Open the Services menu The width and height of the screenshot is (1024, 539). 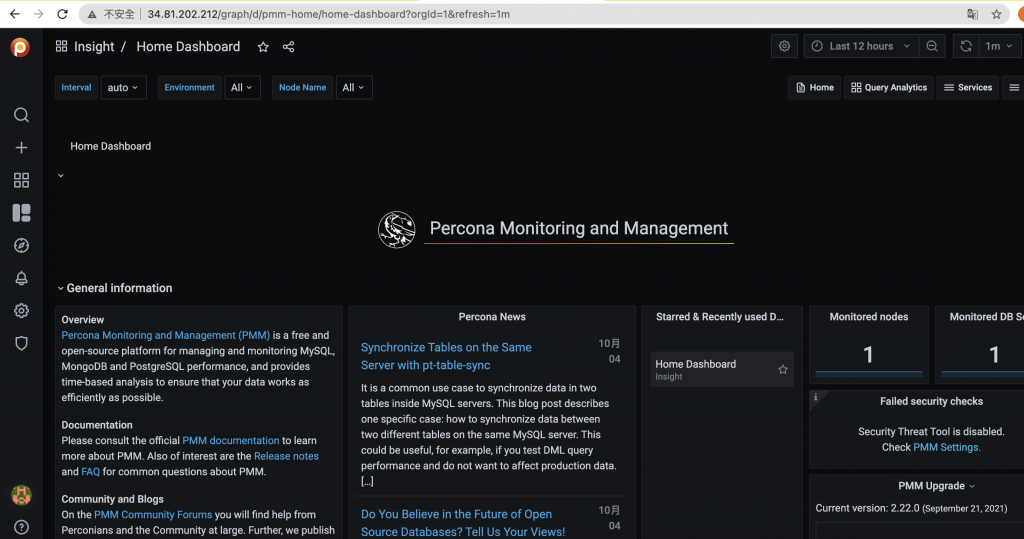point(967,88)
